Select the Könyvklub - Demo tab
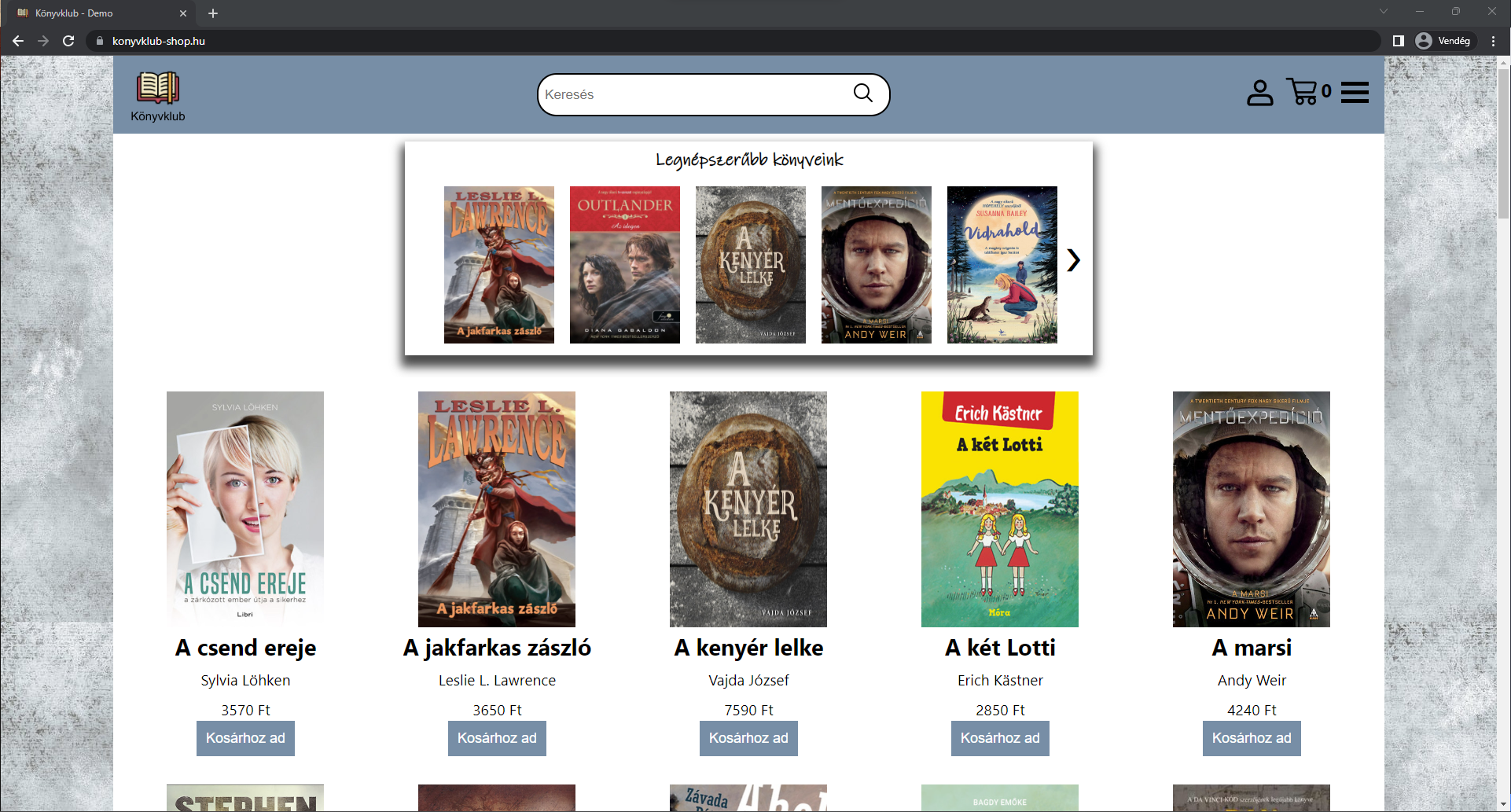Screen dimensions: 1511x812 [102, 13]
